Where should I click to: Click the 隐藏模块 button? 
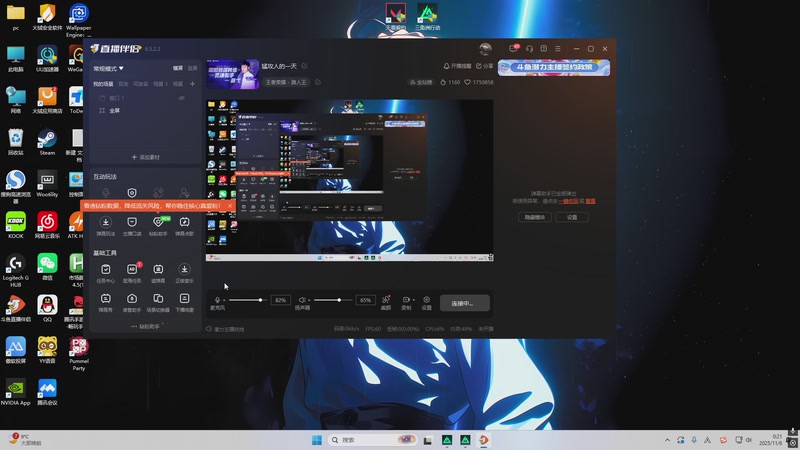535,217
